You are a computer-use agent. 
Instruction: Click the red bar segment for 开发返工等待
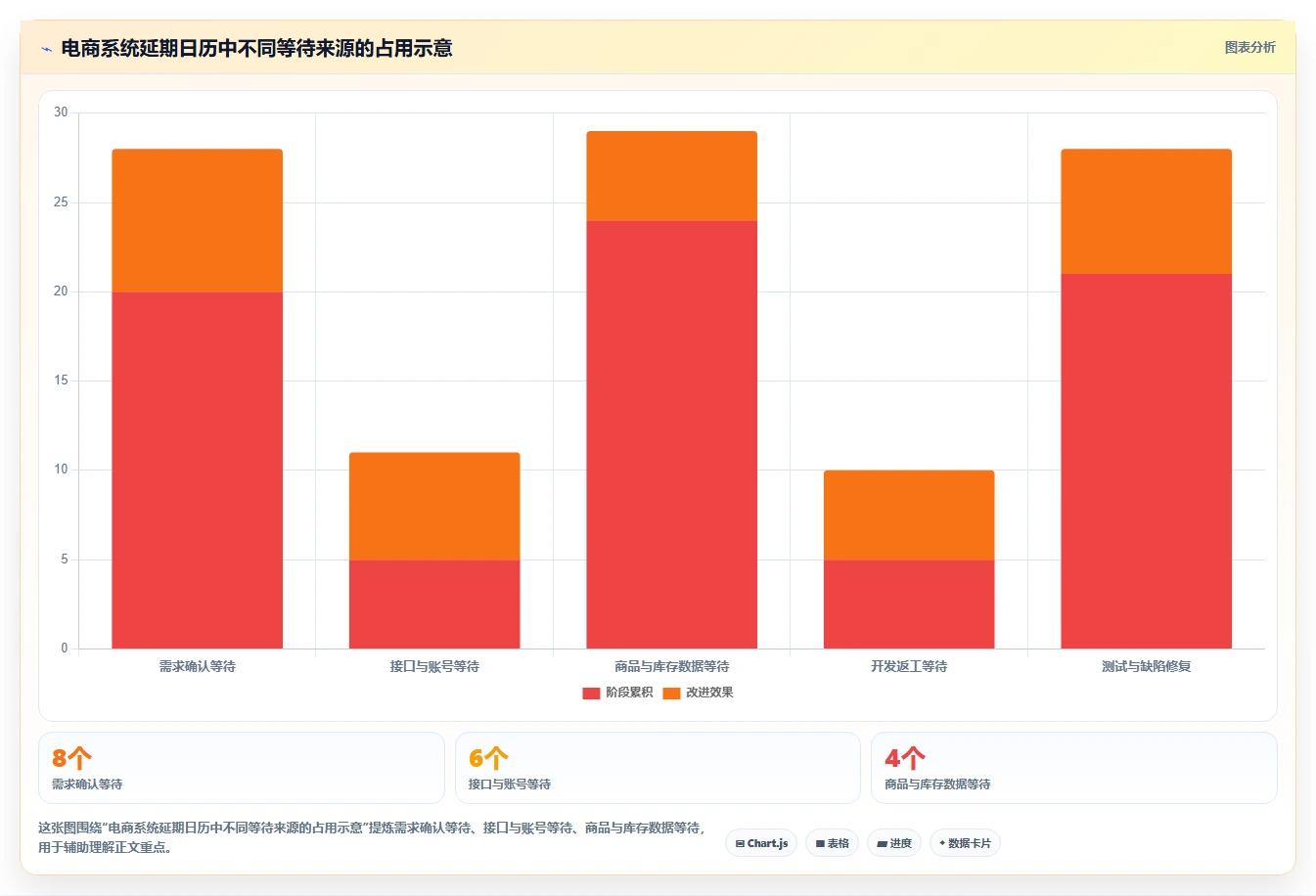click(x=909, y=604)
